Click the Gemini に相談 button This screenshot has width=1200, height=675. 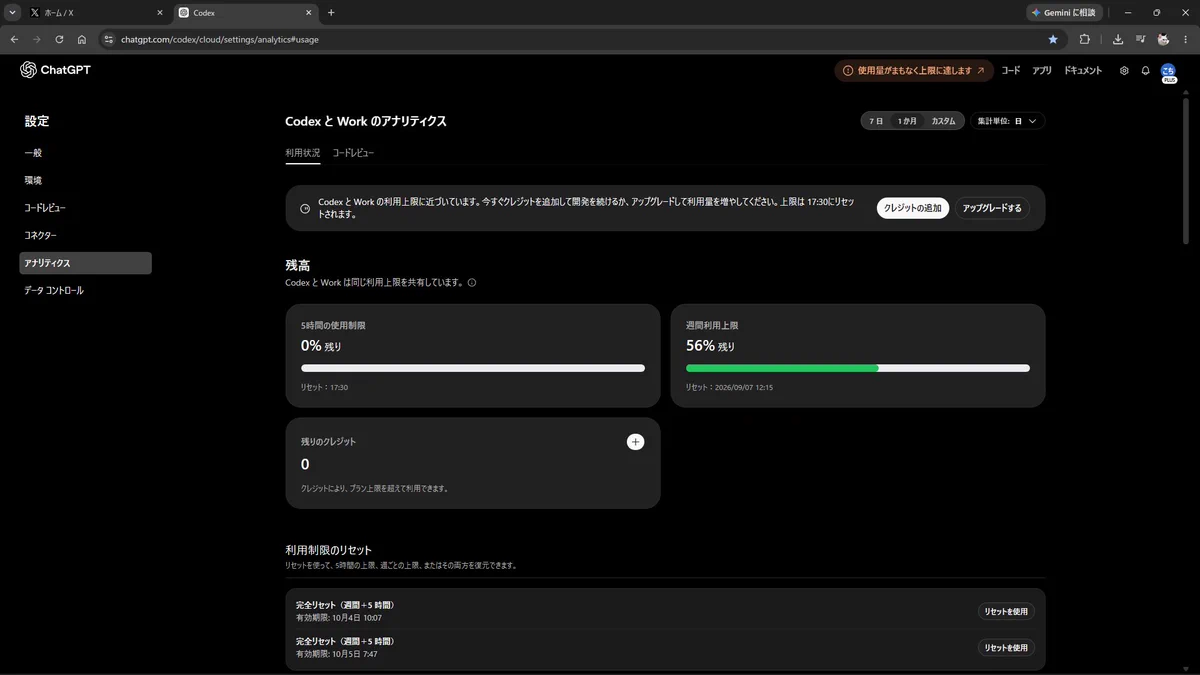pyautogui.click(x=1064, y=13)
